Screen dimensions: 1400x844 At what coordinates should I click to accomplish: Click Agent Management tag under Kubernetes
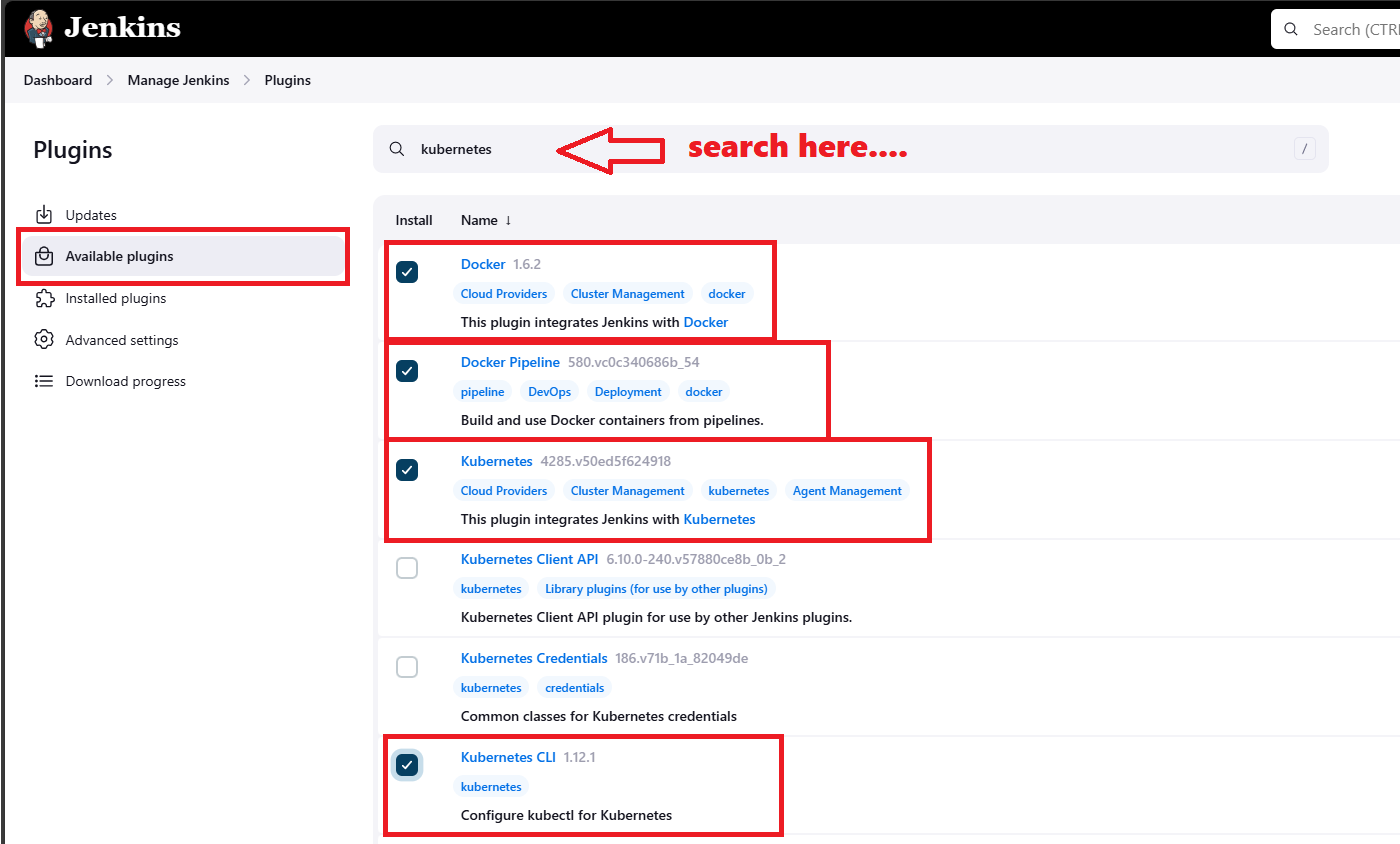(847, 491)
